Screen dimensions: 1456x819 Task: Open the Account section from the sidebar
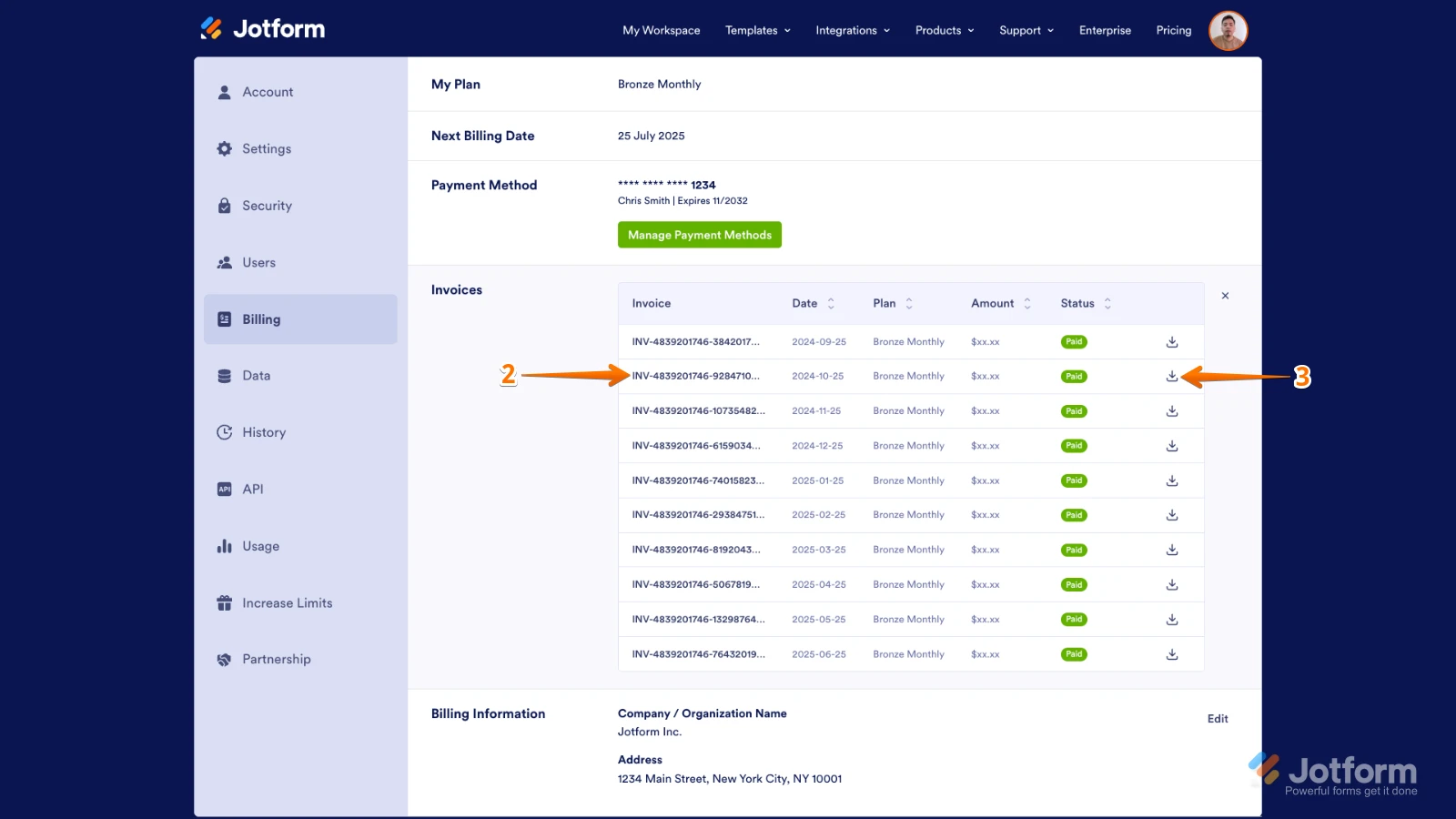[x=267, y=91]
